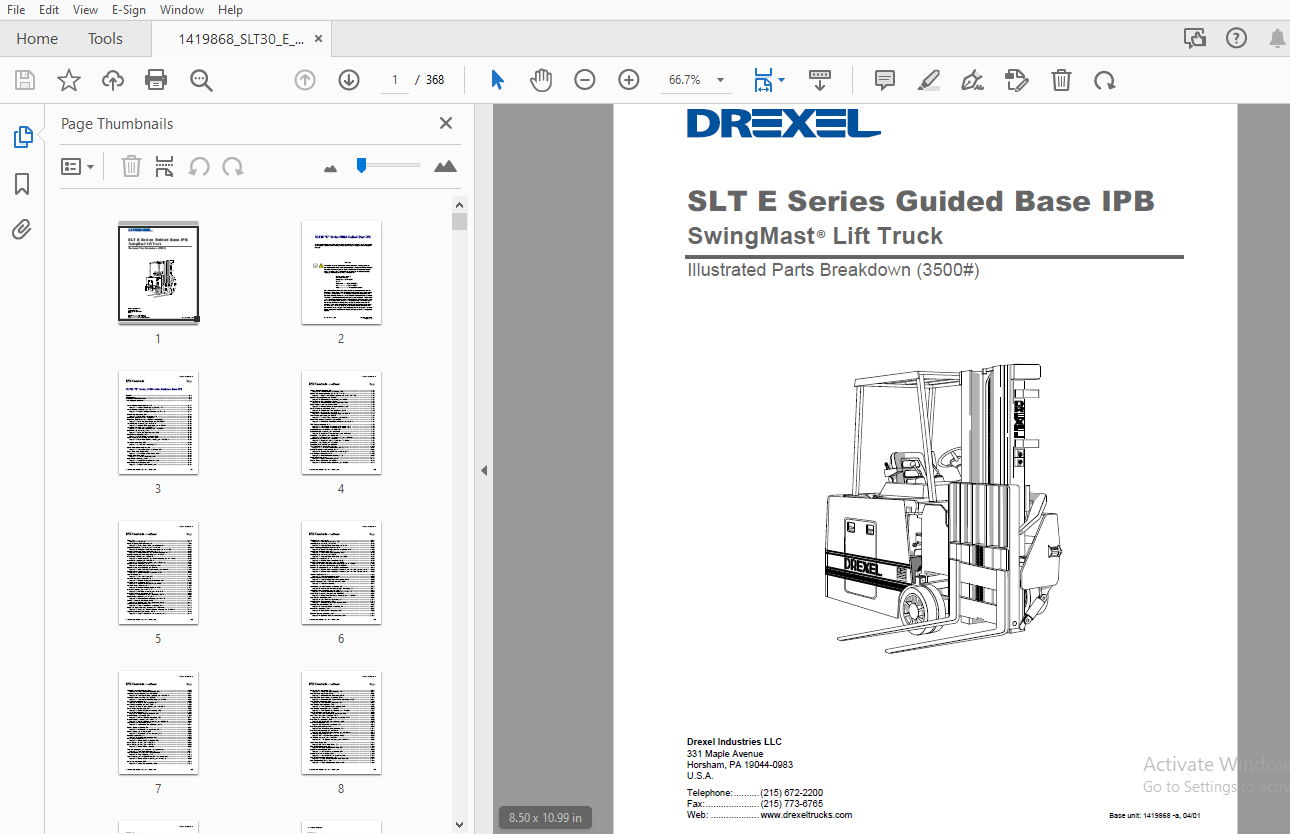Open the Sign document pen tool

coord(972,80)
